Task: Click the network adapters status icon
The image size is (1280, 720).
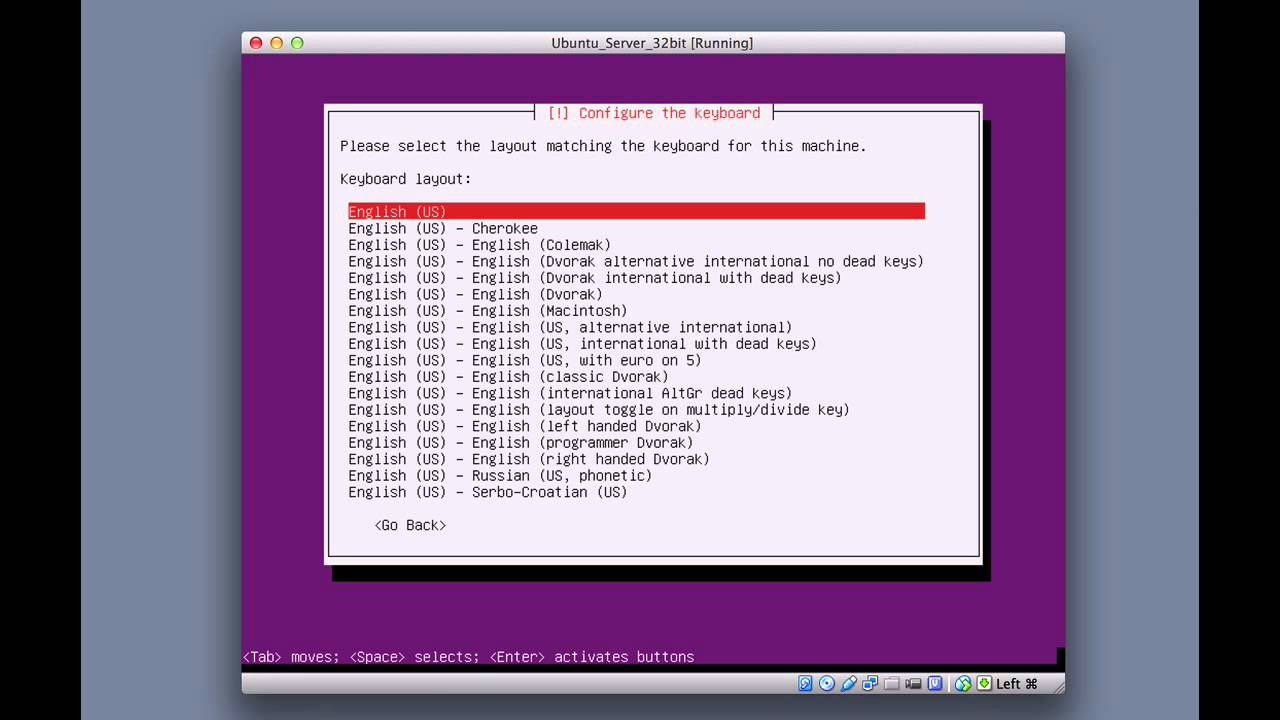Action: coord(870,683)
